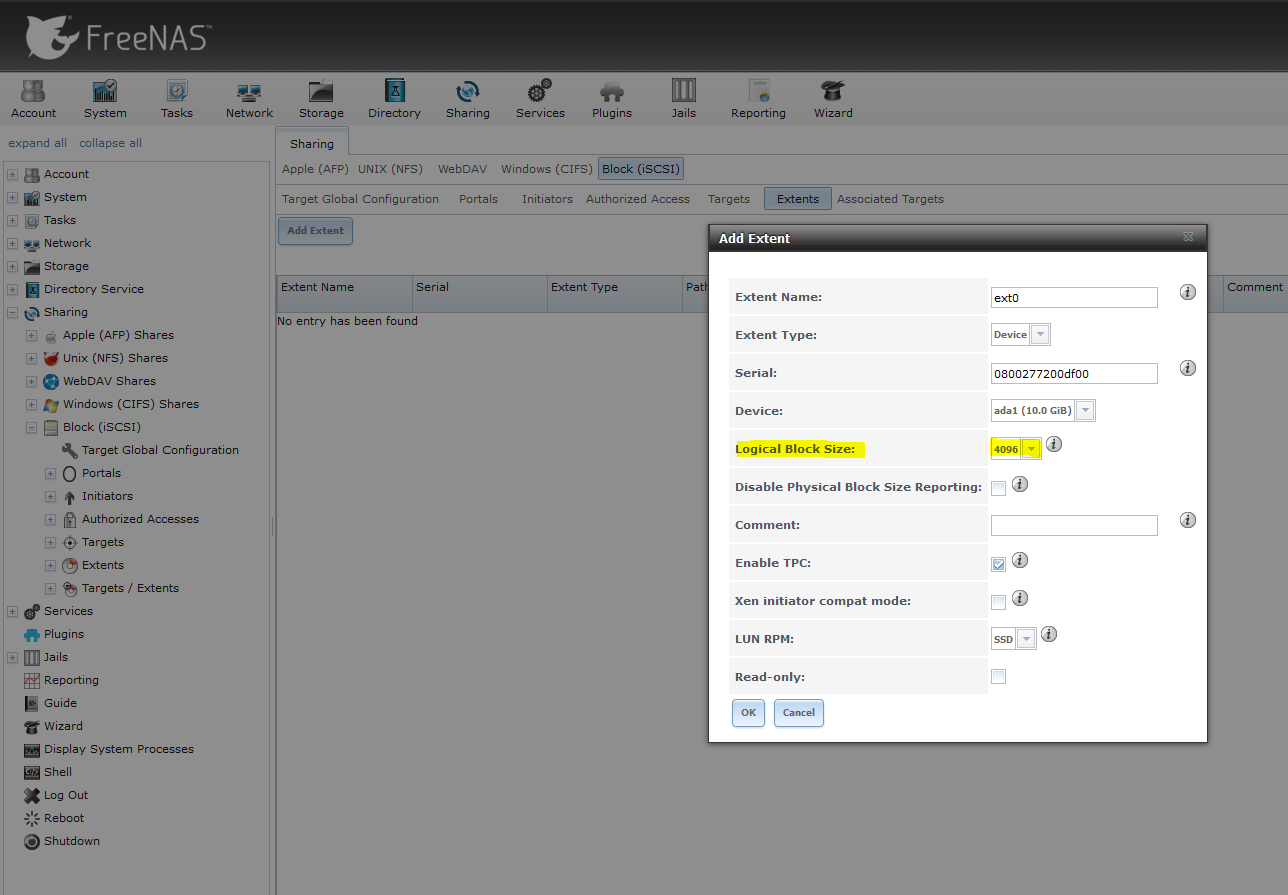The height and width of the screenshot is (895, 1288).
Task: Open the Initiators tab
Action: 547,199
